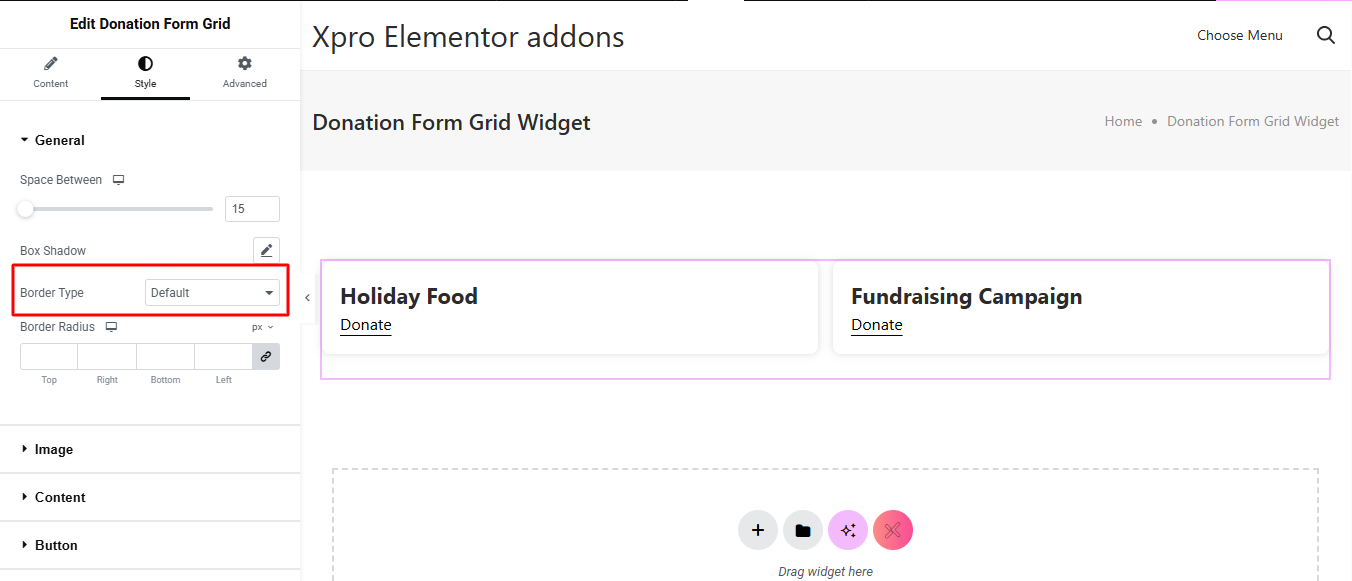Open the template library folder icon
The height and width of the screenshot is (581, 1352).
[x=803, y=530]
